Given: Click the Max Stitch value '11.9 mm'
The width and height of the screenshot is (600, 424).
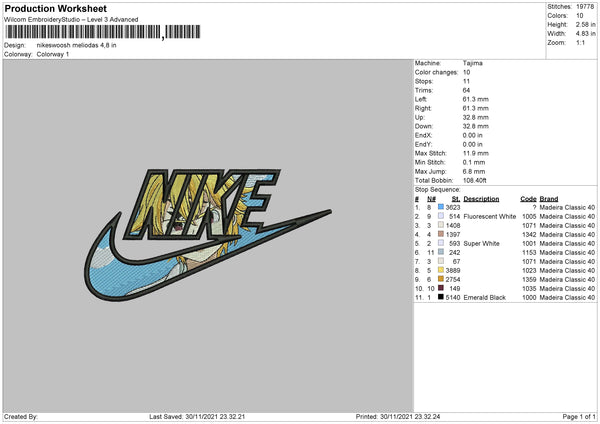Looking at the screenshot, I should click(x=476, y=153).
